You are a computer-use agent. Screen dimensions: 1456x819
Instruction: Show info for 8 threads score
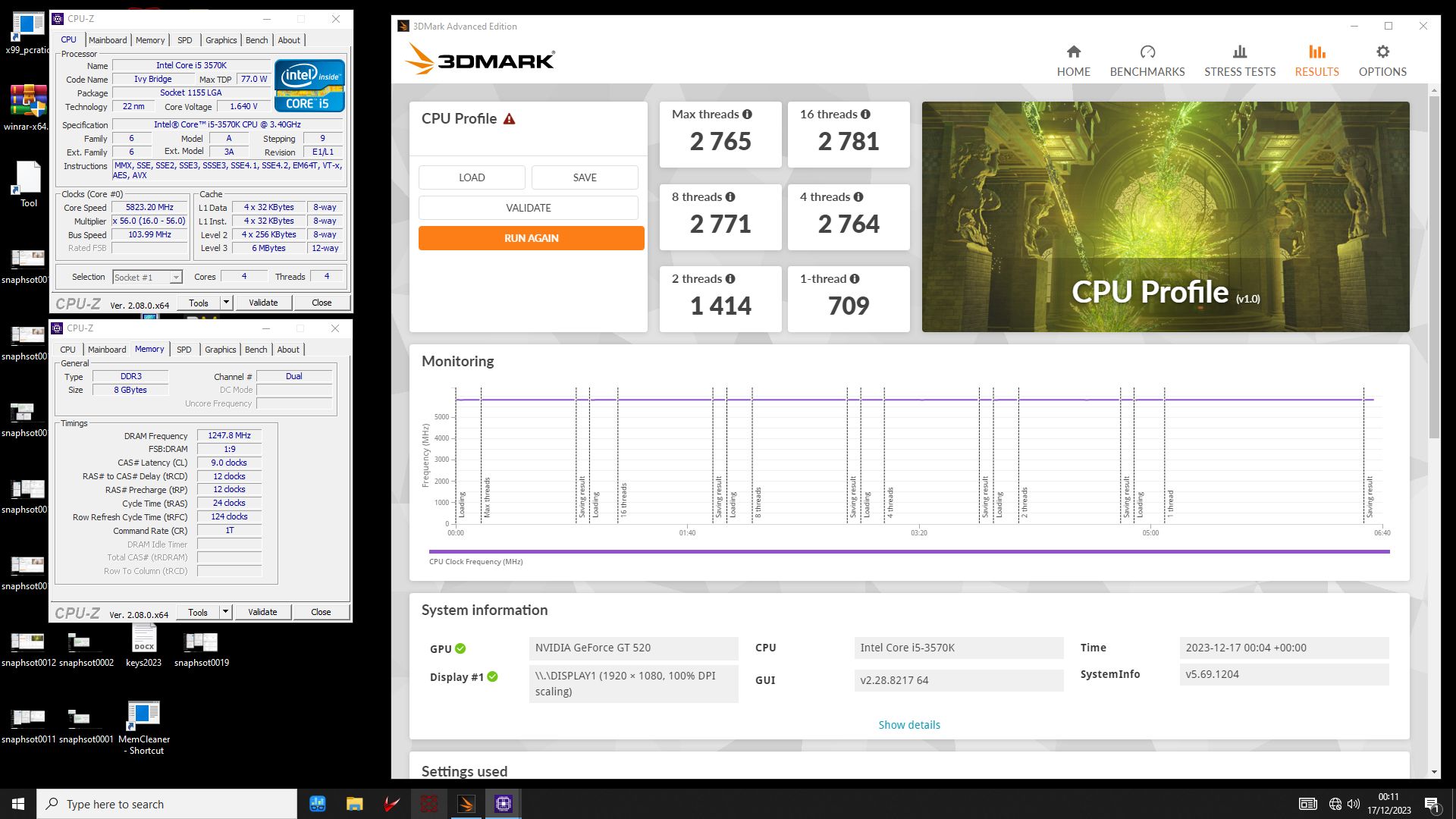730,197
